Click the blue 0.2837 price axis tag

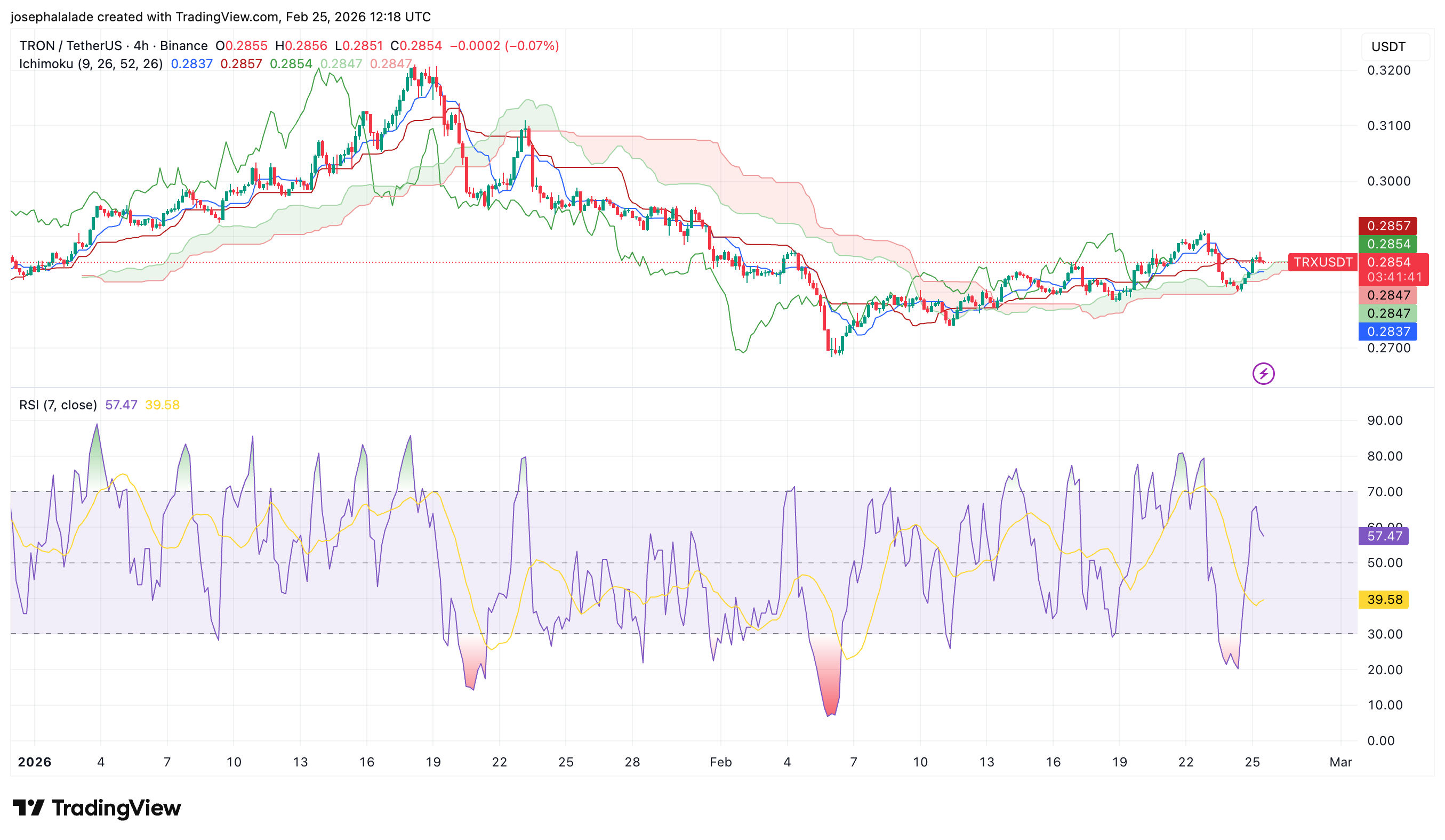point(1387,331)
